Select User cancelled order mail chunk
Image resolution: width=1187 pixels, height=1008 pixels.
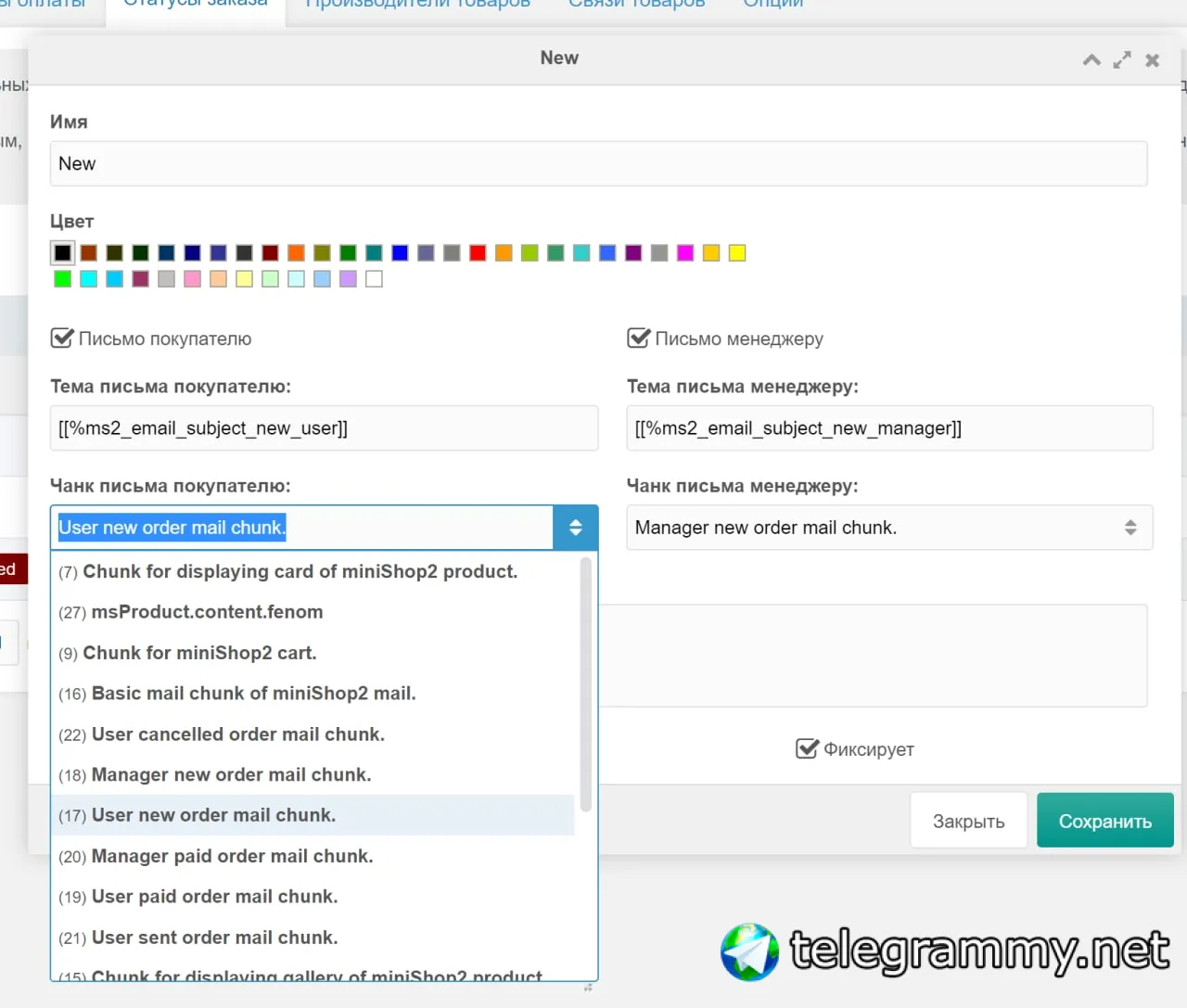313,734
